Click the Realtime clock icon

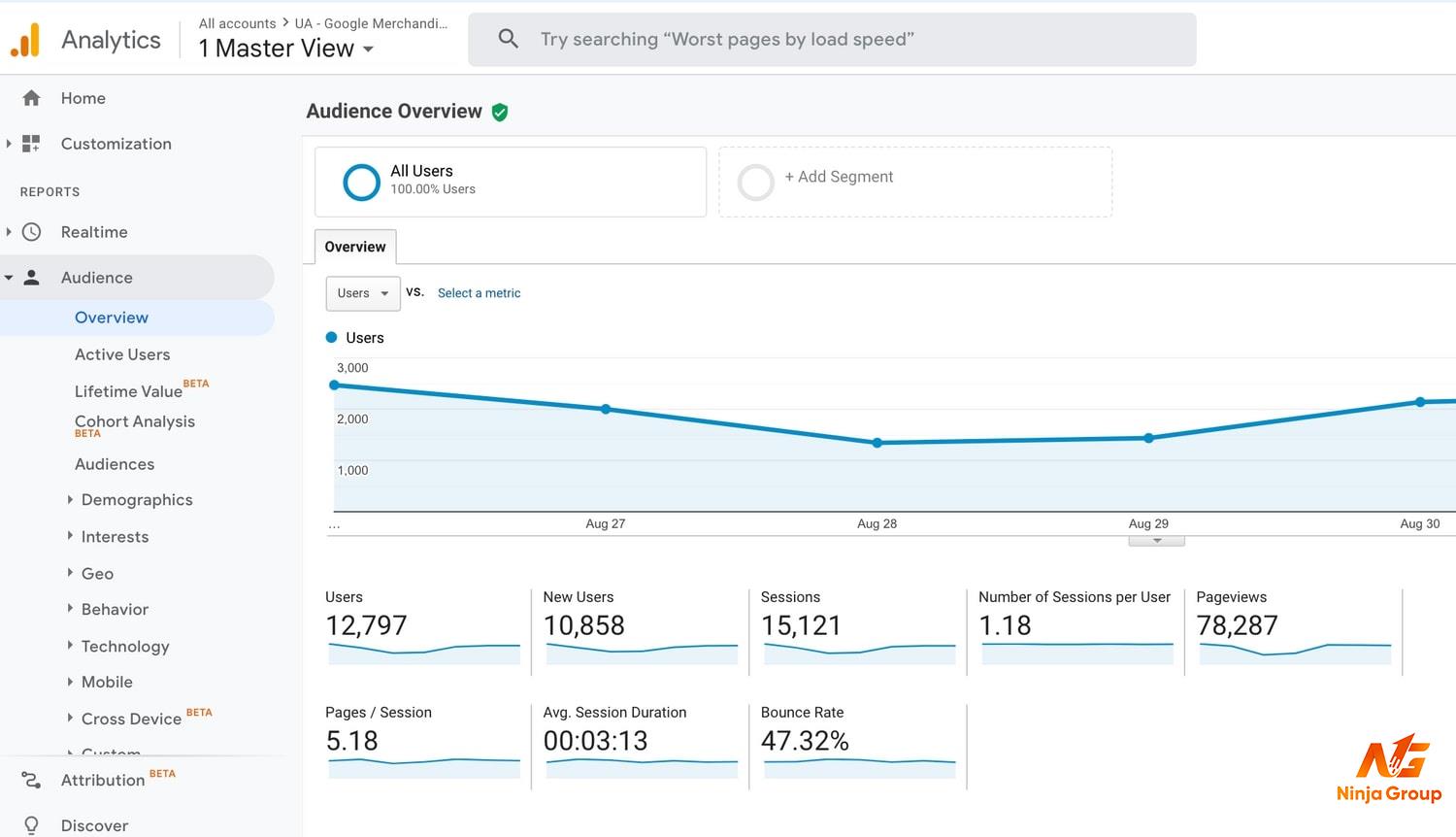click(31, 232)
